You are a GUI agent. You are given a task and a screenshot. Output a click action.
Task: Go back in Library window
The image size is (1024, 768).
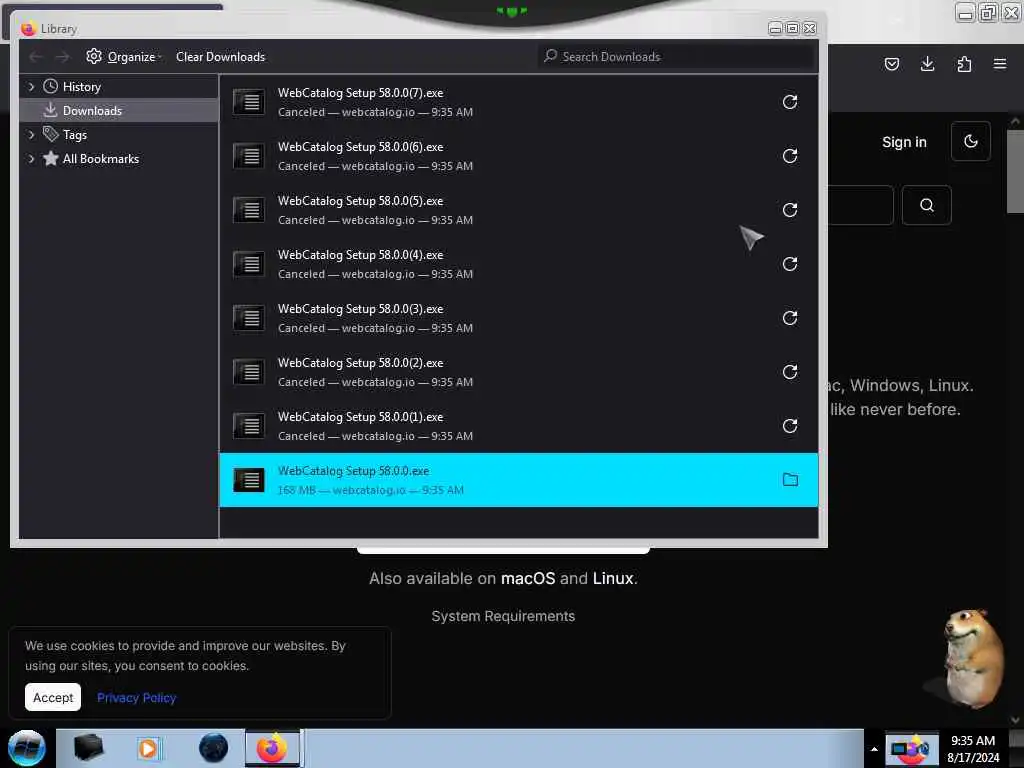(x=36, y=57)
